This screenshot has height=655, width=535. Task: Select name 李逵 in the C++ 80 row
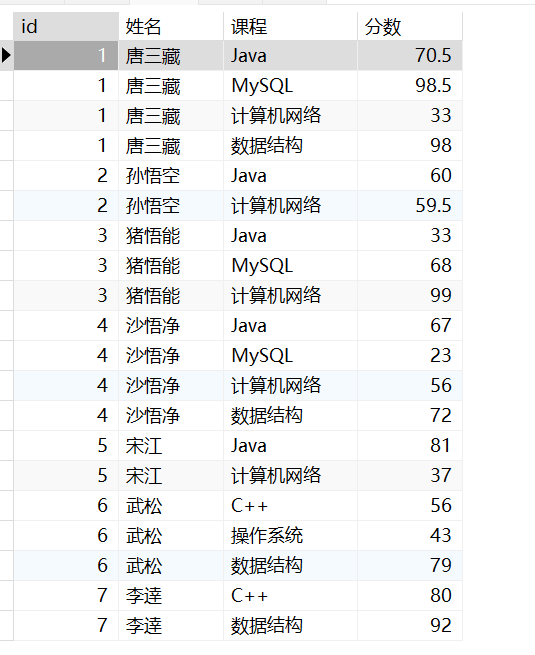[x=171, y=596]
